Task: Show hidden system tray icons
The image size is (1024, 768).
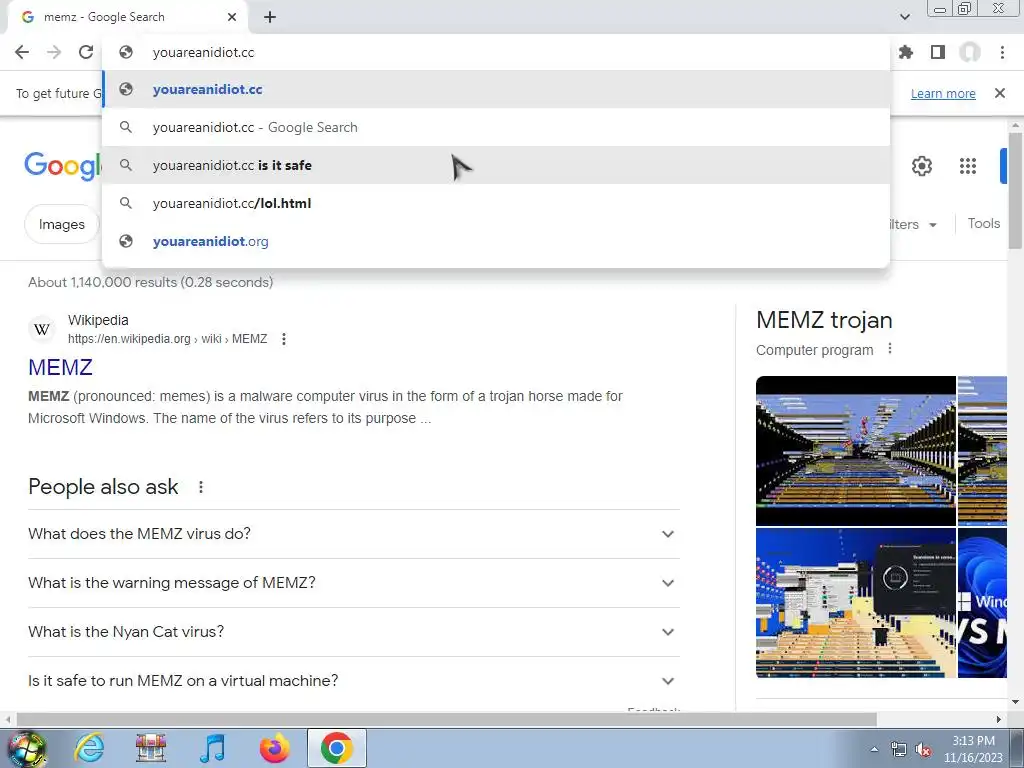Action: click(x=874, y=750)
